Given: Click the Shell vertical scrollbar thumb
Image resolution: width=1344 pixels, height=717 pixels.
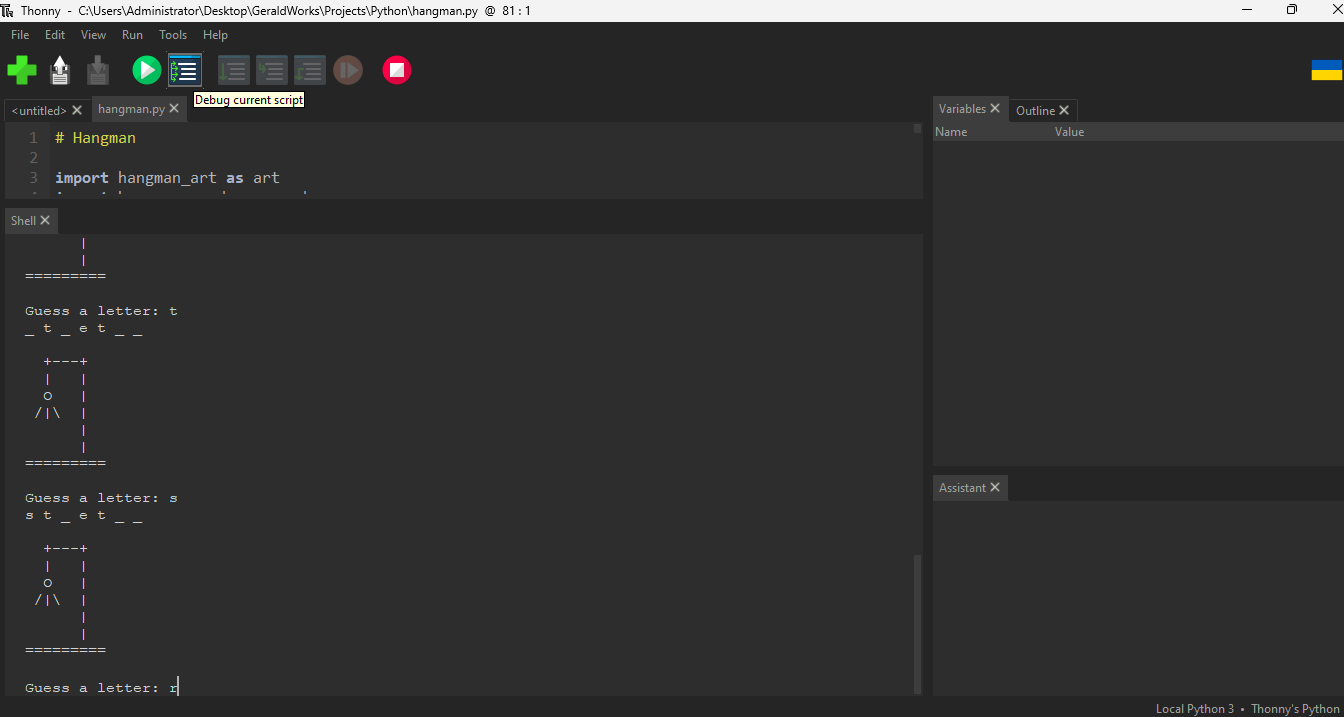Looking at the screenshot, I should click(x=917, y=622).
